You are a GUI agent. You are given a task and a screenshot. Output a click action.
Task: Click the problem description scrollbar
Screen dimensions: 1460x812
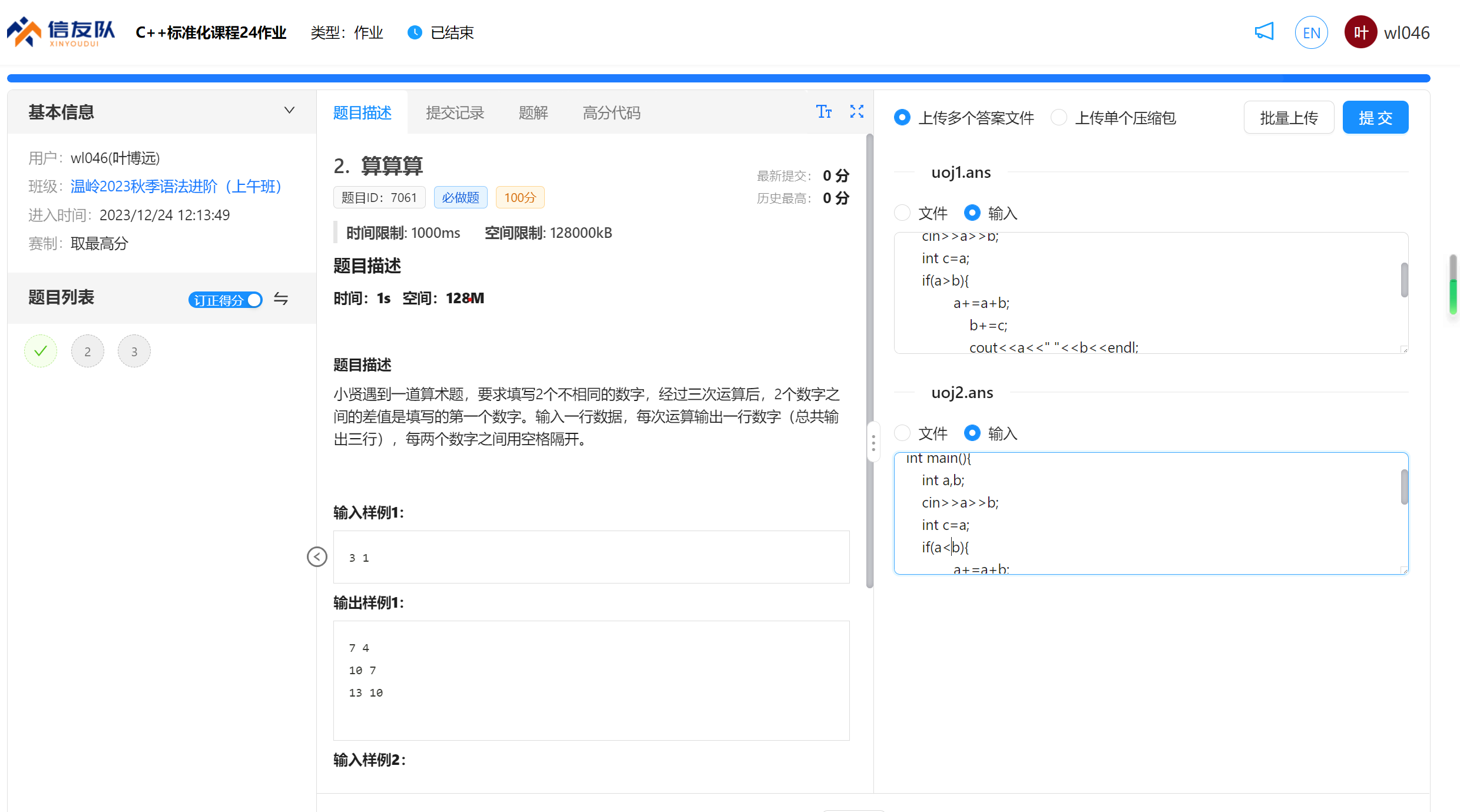point(869,360)
